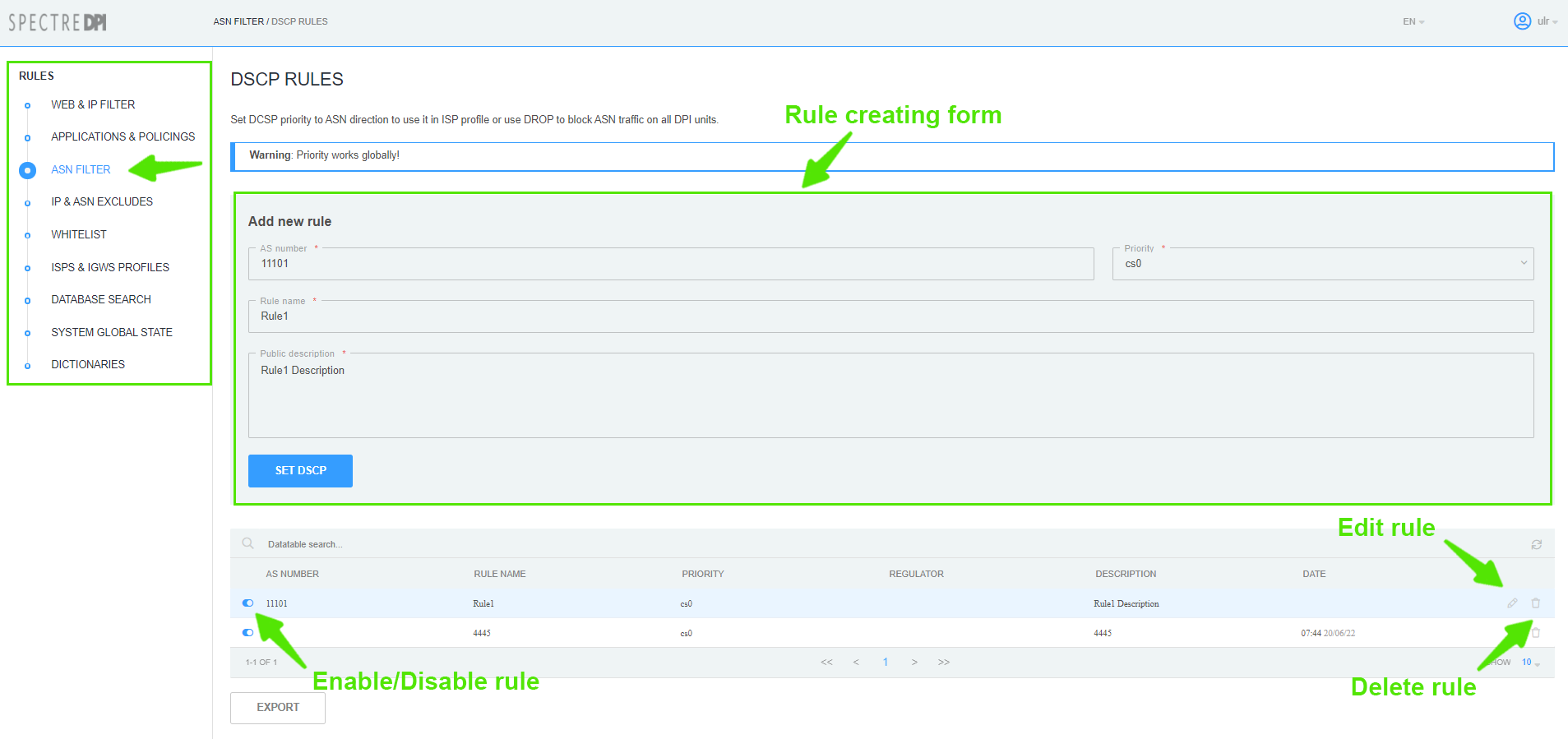Delete rule 11101 using the trash icon
Image resolution: width=1568 pixels, height=739 pixels.
tap(1535, 603)
